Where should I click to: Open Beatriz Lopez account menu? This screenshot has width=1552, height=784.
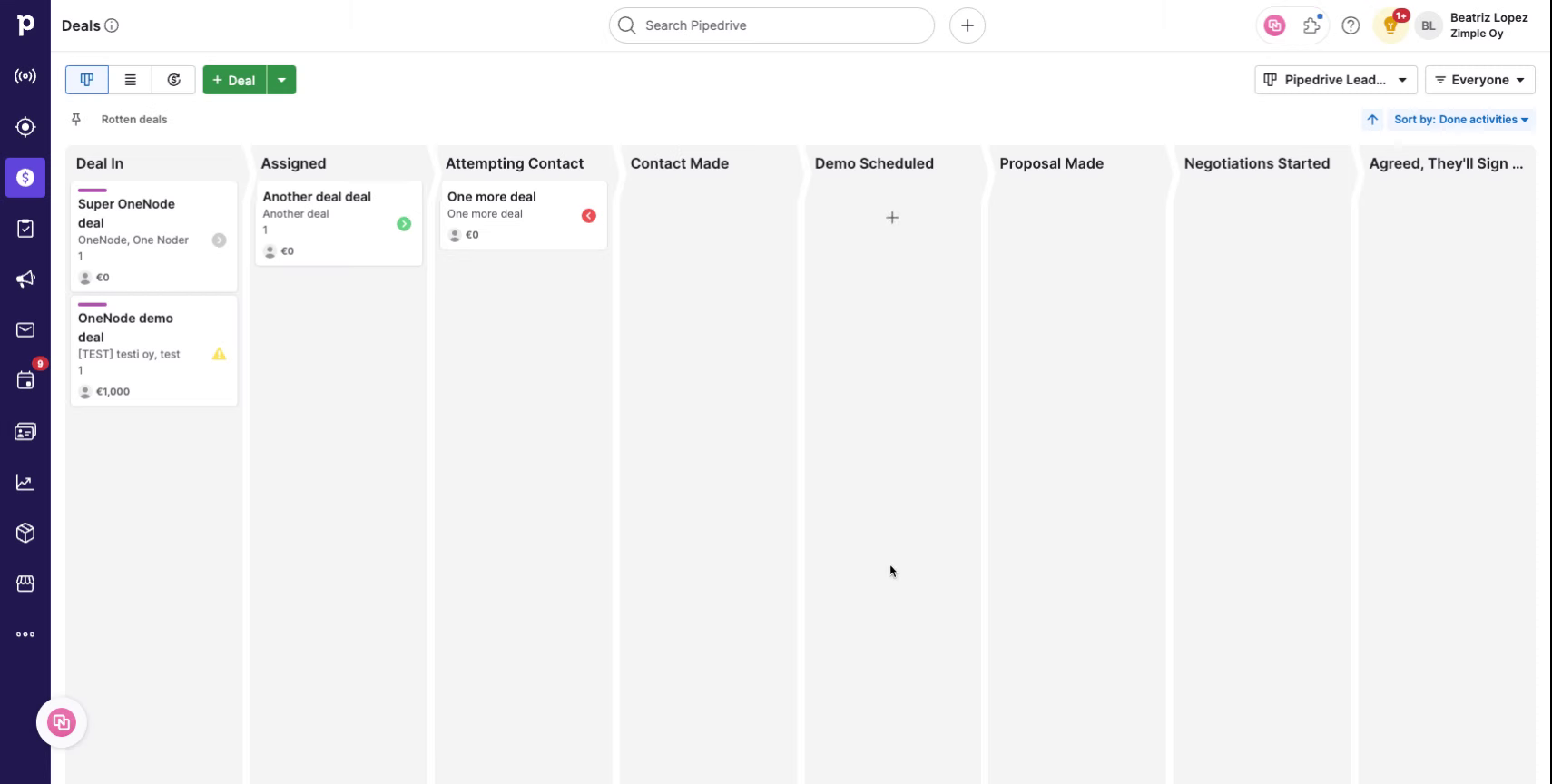(1488, 25)
